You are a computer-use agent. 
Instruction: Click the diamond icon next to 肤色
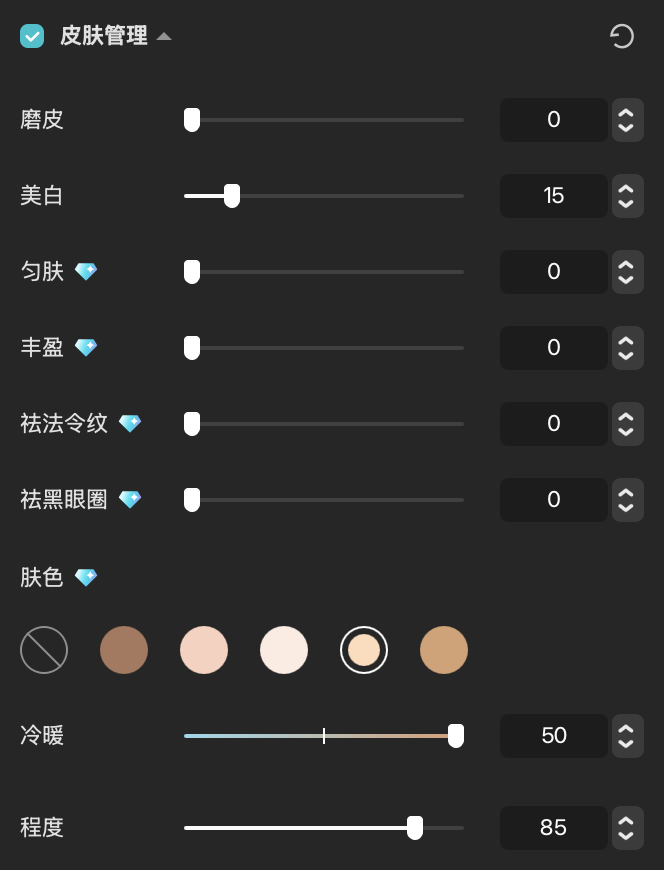pyautogui.click(x=86, y=578)
